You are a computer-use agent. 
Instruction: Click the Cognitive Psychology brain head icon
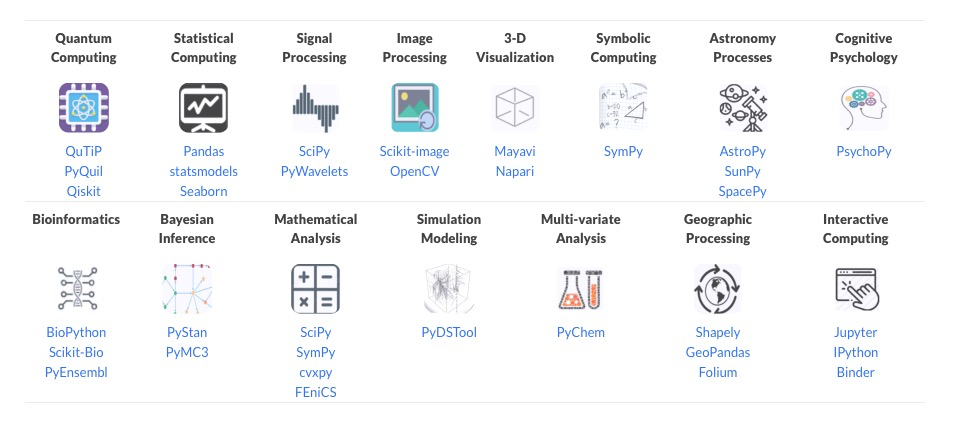click(x=863, y=108)
